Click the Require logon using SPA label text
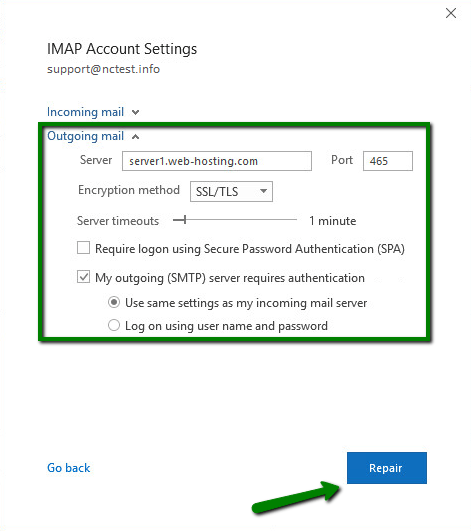The width and height of the screenshot is (471, 531). (250, 249)
